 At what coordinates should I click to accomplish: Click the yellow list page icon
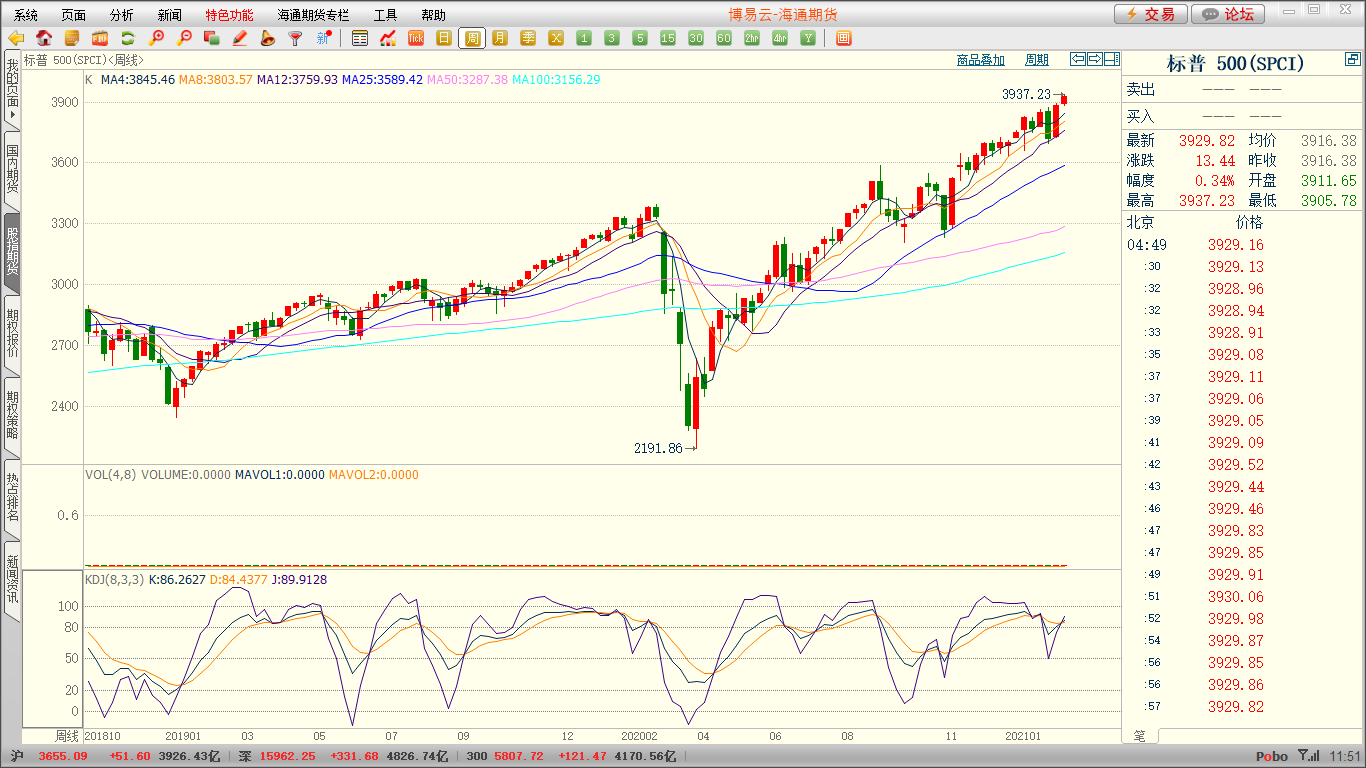pyautogui.click(x=72, y=38)
